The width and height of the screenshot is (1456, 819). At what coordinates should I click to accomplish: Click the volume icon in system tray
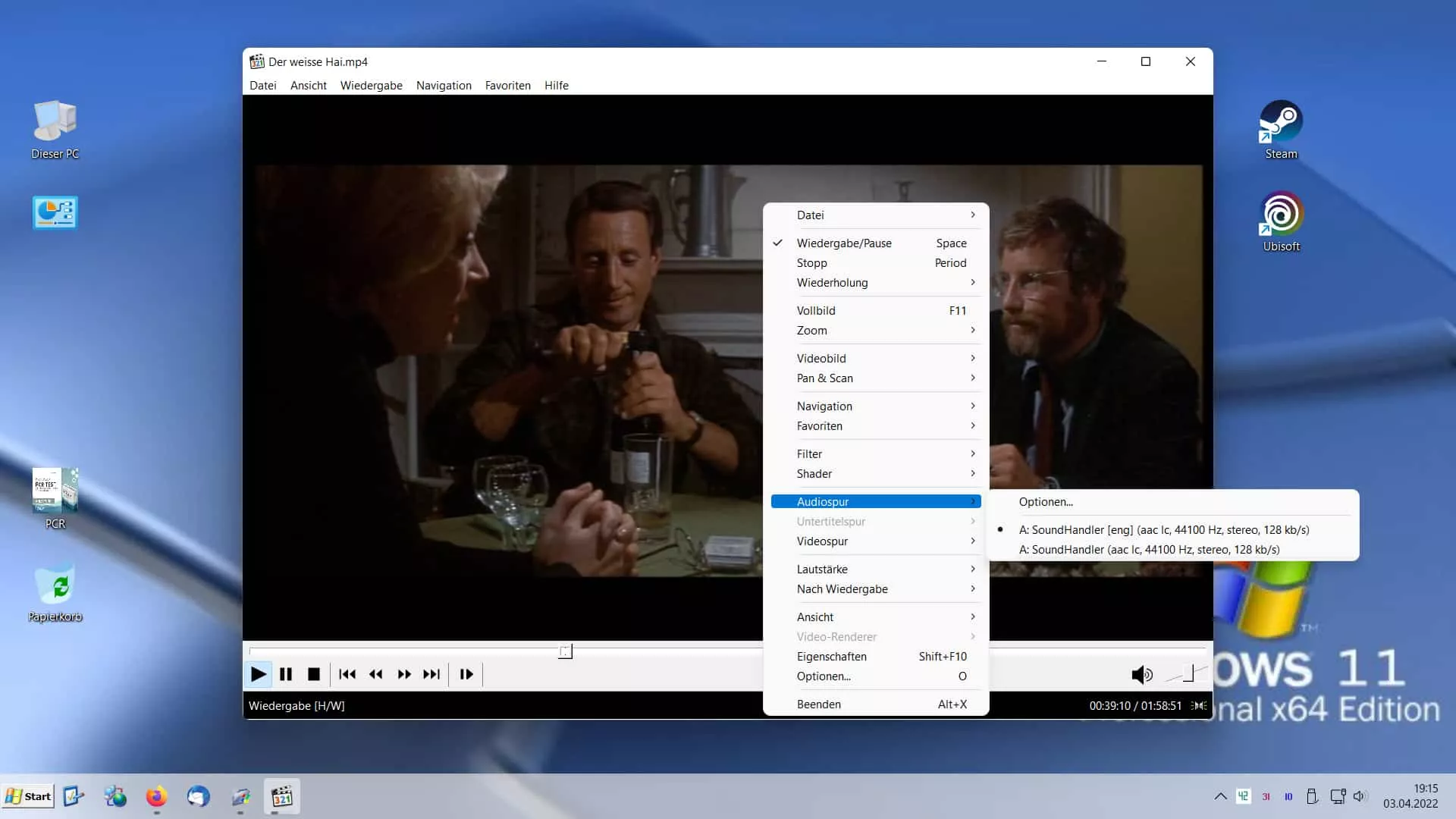coord(1360,796)
